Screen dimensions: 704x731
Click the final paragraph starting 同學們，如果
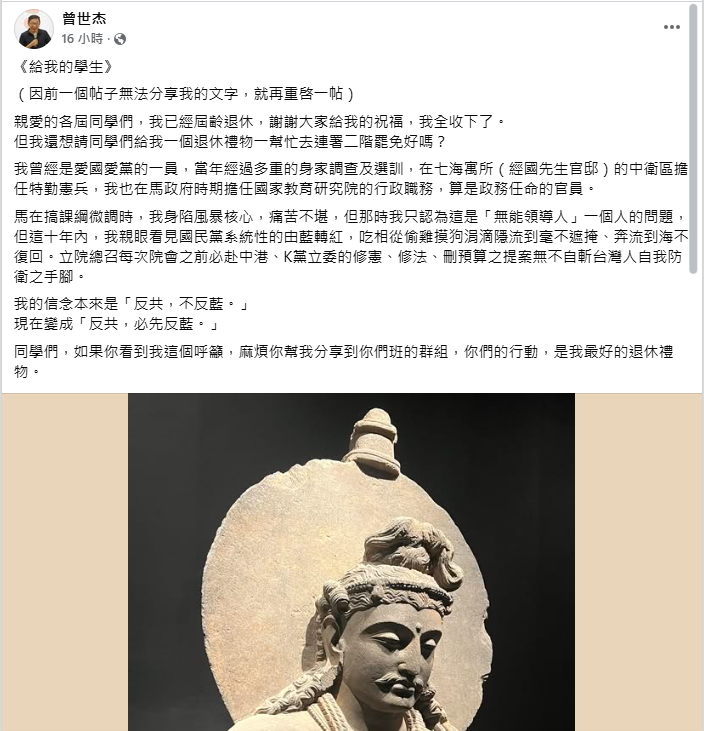point(344,361)
